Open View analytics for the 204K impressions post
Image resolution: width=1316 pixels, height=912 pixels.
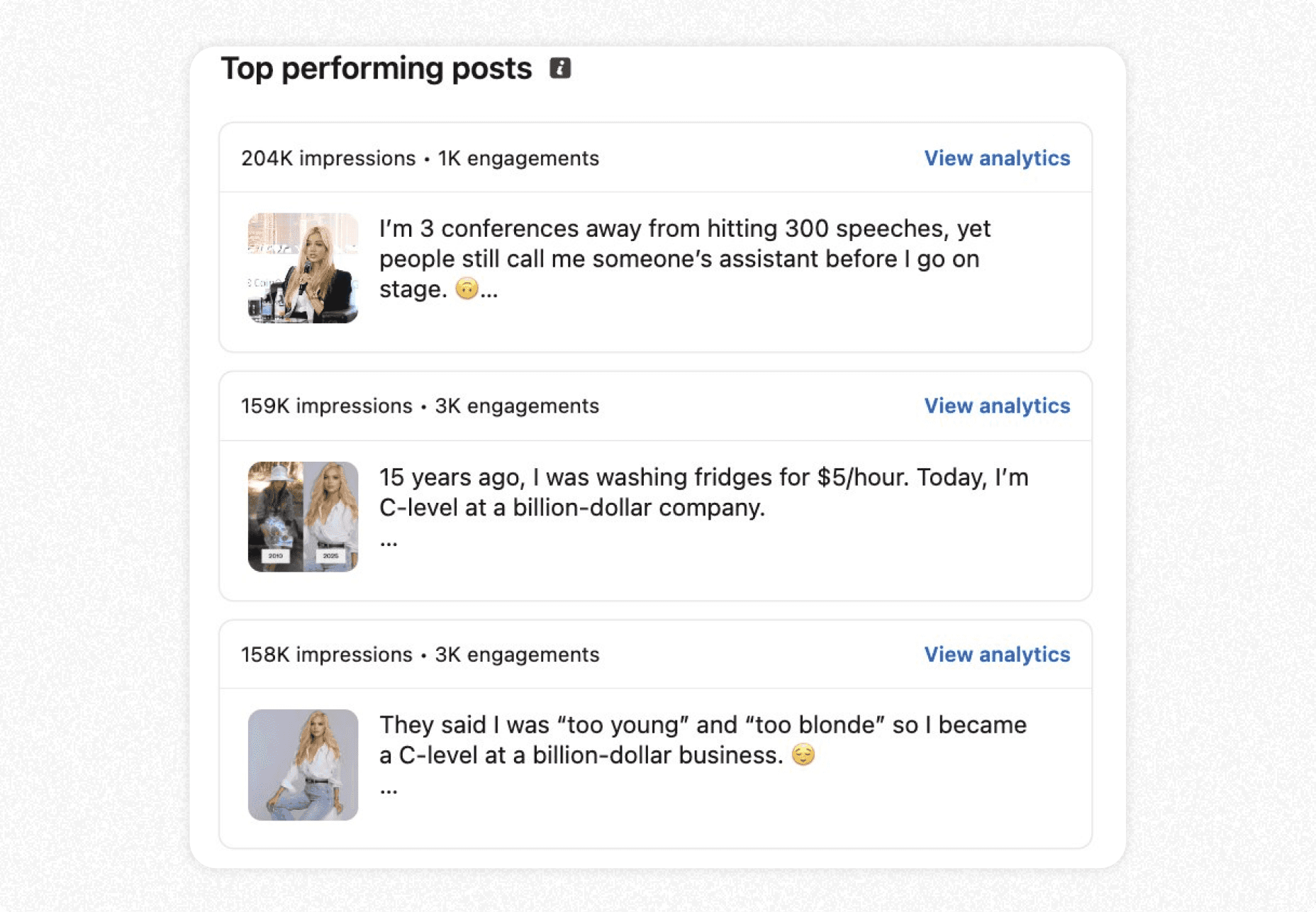point(997,158)
